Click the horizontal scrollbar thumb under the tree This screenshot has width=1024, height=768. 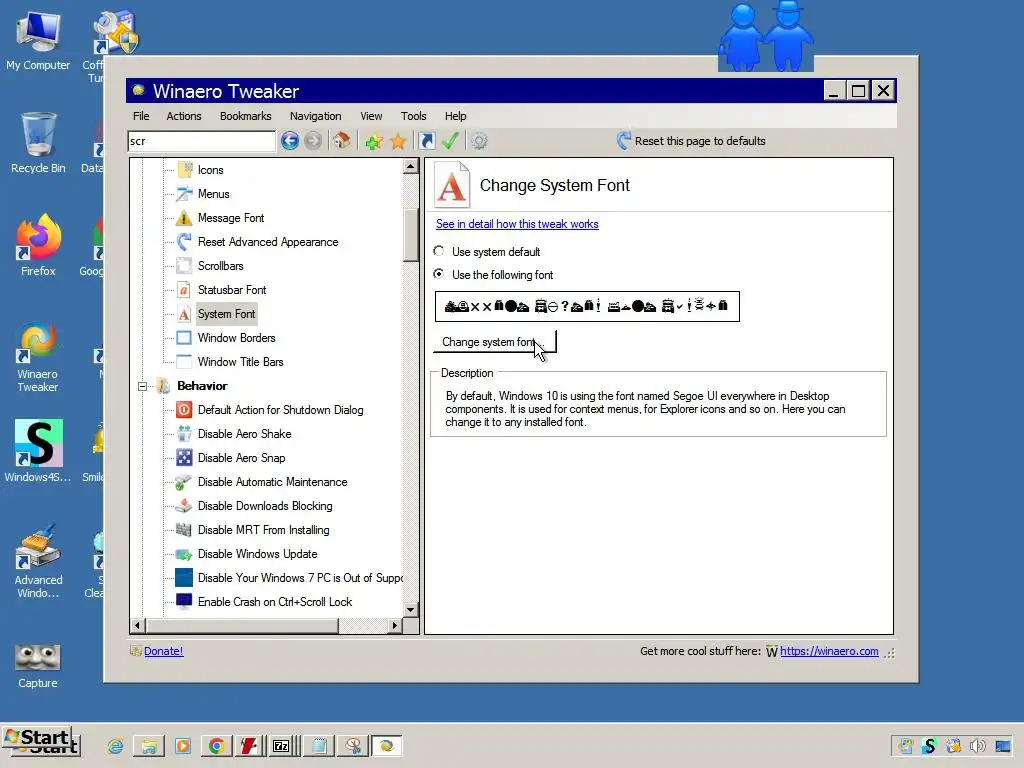(242, 626)
